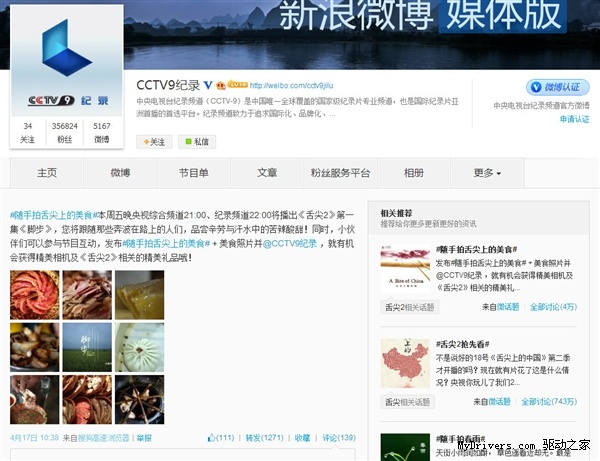
Task: Click the blue V verified badge beside CCTV9纪录
Action: pos(207,85)
